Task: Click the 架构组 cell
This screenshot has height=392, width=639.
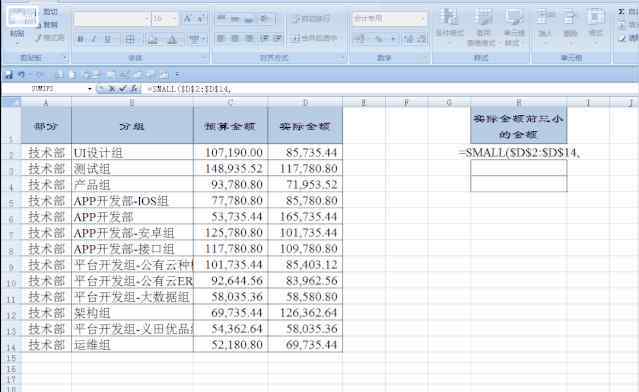Action: pyautogui.click(x=132, y=313)
